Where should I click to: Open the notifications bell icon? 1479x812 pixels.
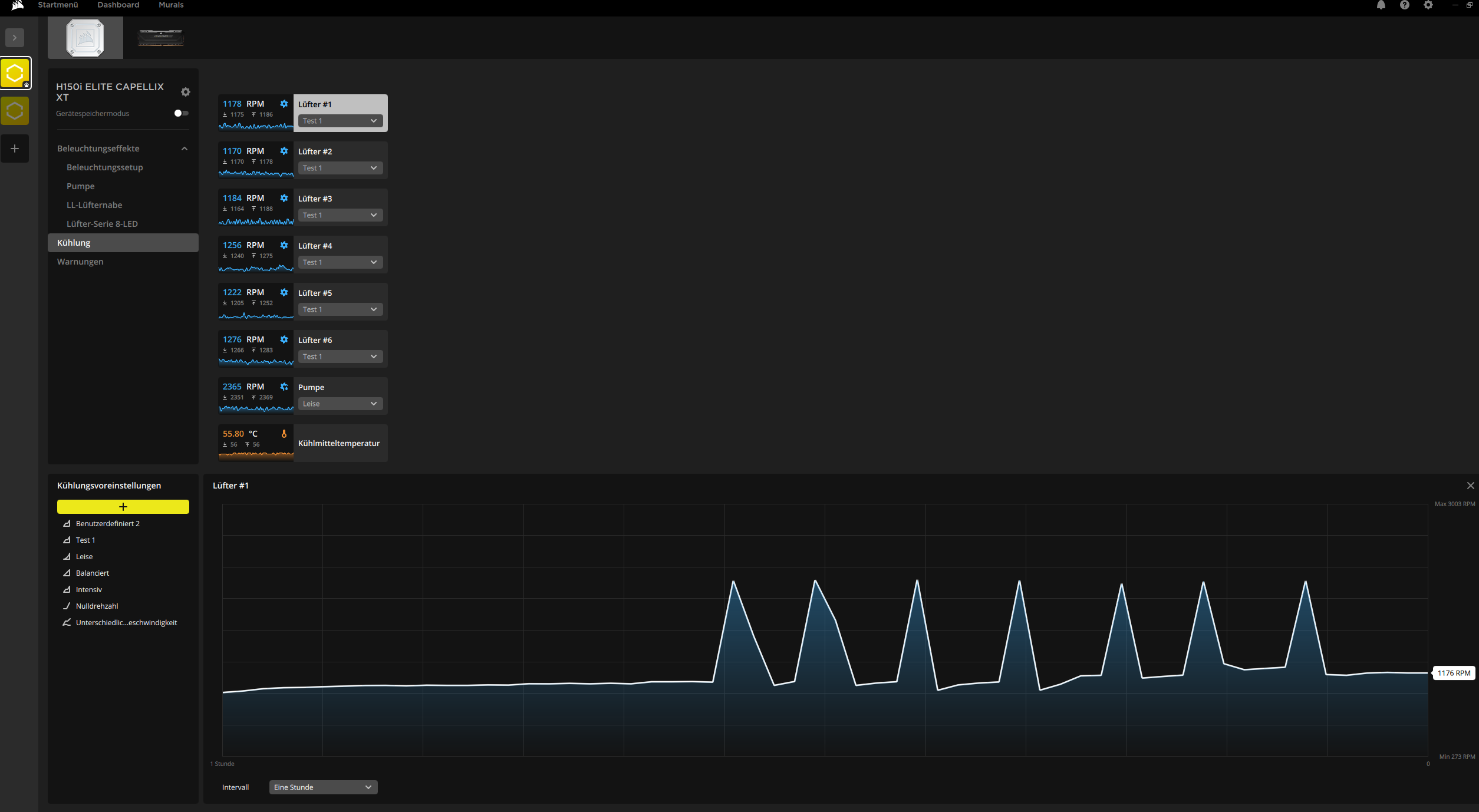click(1381, 5)
